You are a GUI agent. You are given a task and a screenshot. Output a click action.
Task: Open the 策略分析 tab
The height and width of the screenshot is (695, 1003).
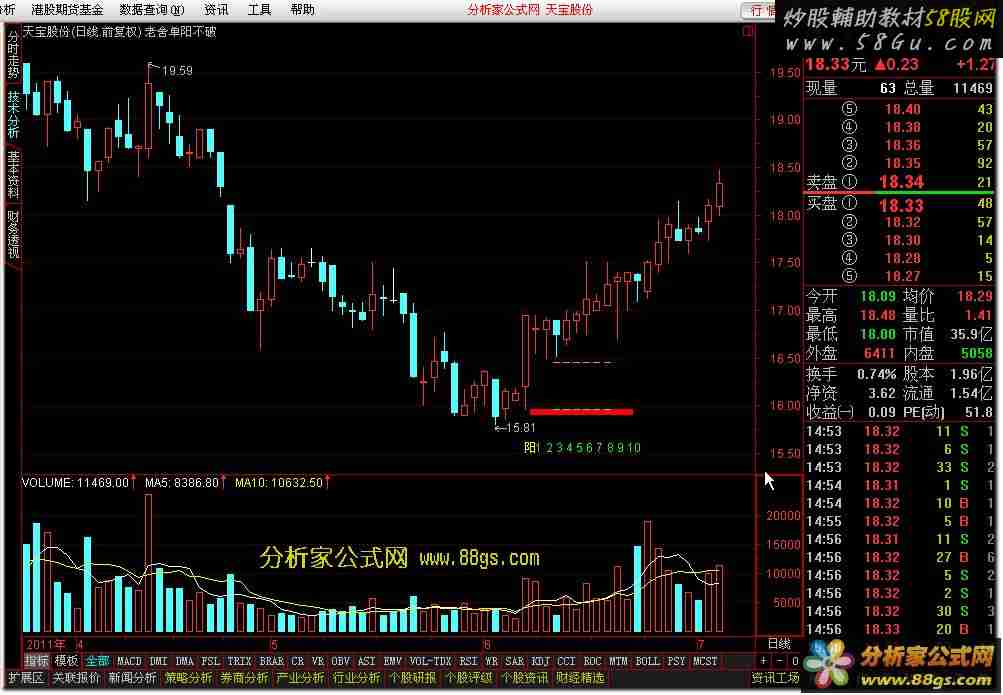tap(189, 678)
